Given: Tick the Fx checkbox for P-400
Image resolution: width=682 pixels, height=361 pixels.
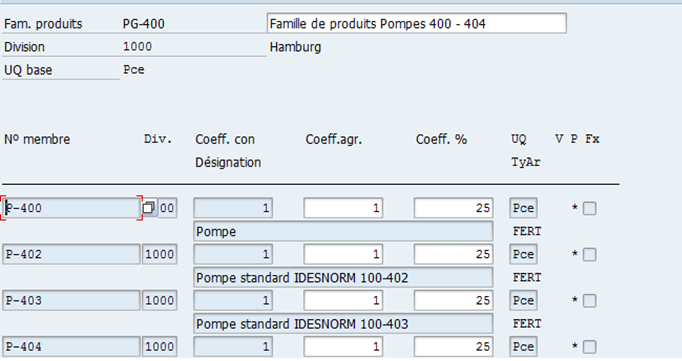Looking at the screenshot, I should [589, 208].
